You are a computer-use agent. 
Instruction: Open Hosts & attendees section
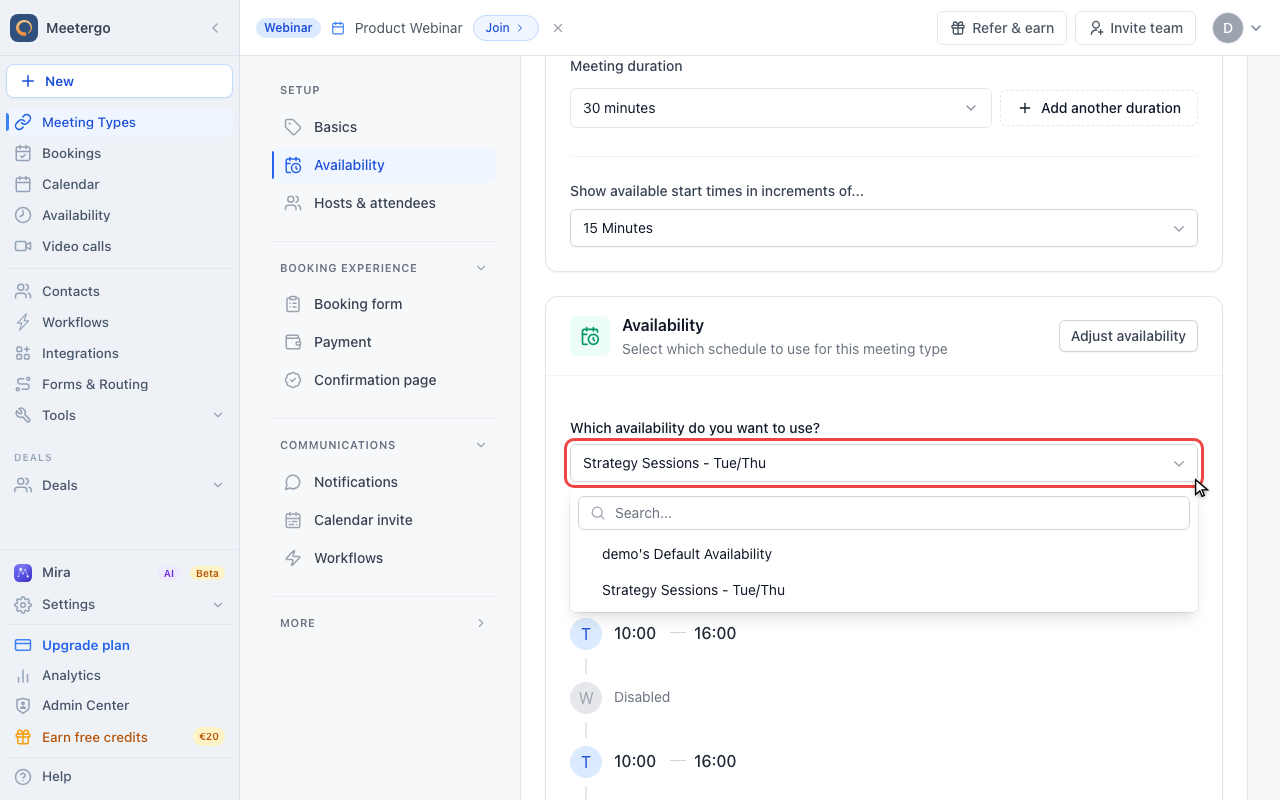click(x=384, y=203)
